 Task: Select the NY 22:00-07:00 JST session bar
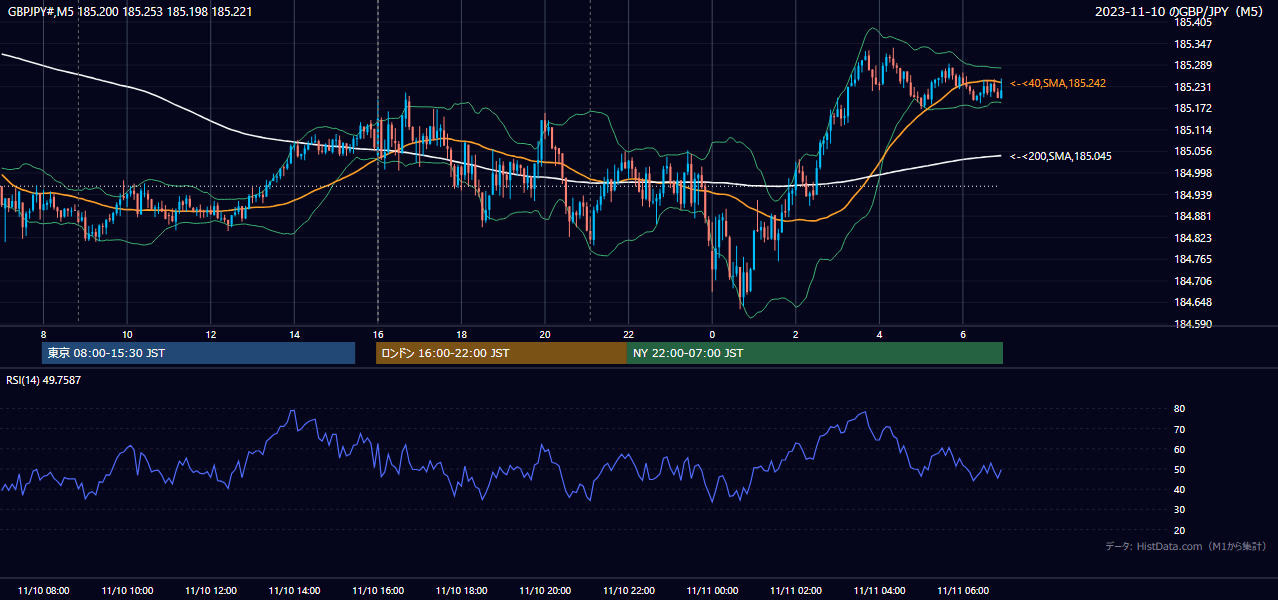click(815, 353)
